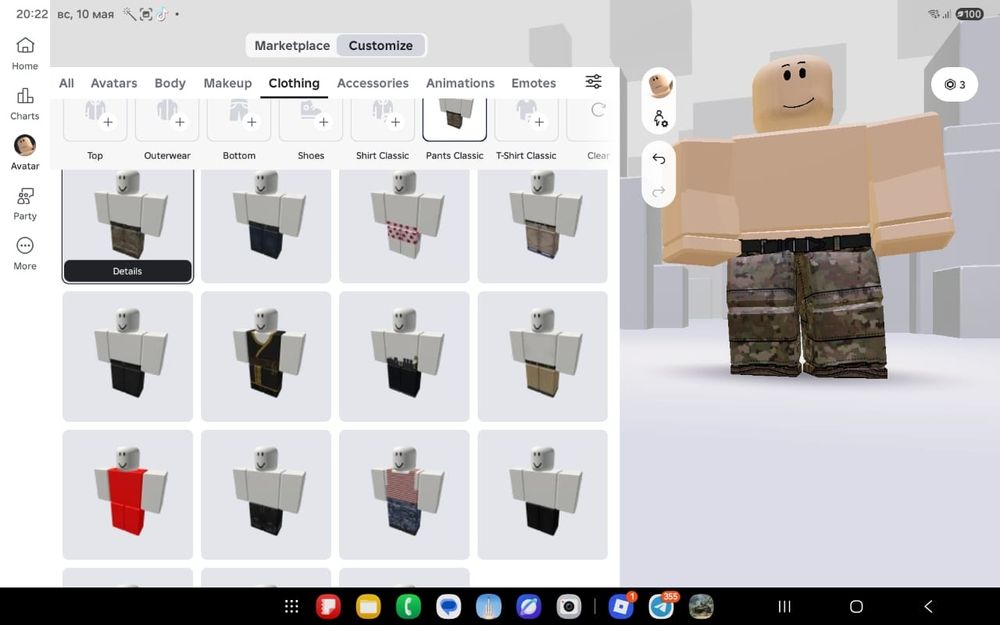The height and width of the screenshot is (625, 1000).
Task: Open the Android recent apps button
Action: click(x=784, y=607)
